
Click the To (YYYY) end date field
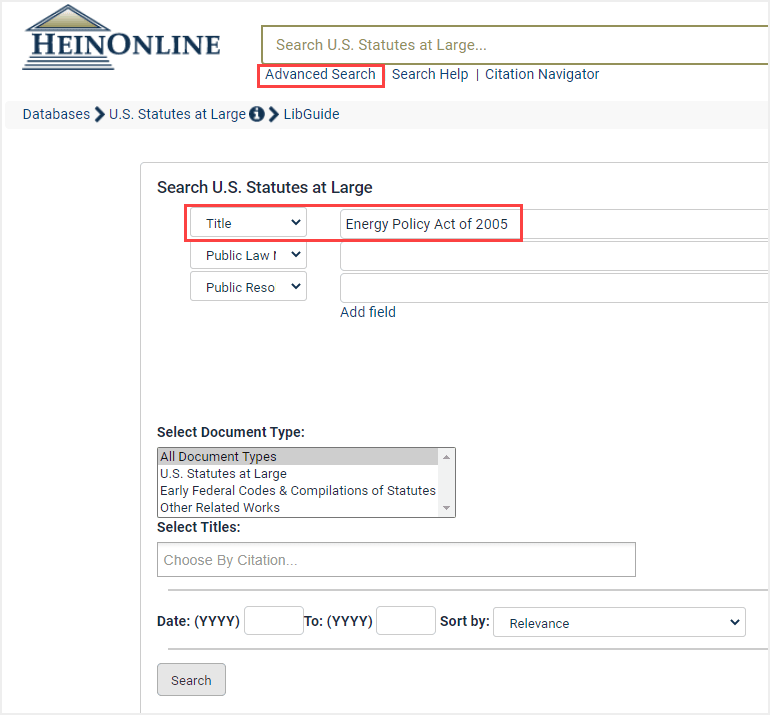[406, 620]
